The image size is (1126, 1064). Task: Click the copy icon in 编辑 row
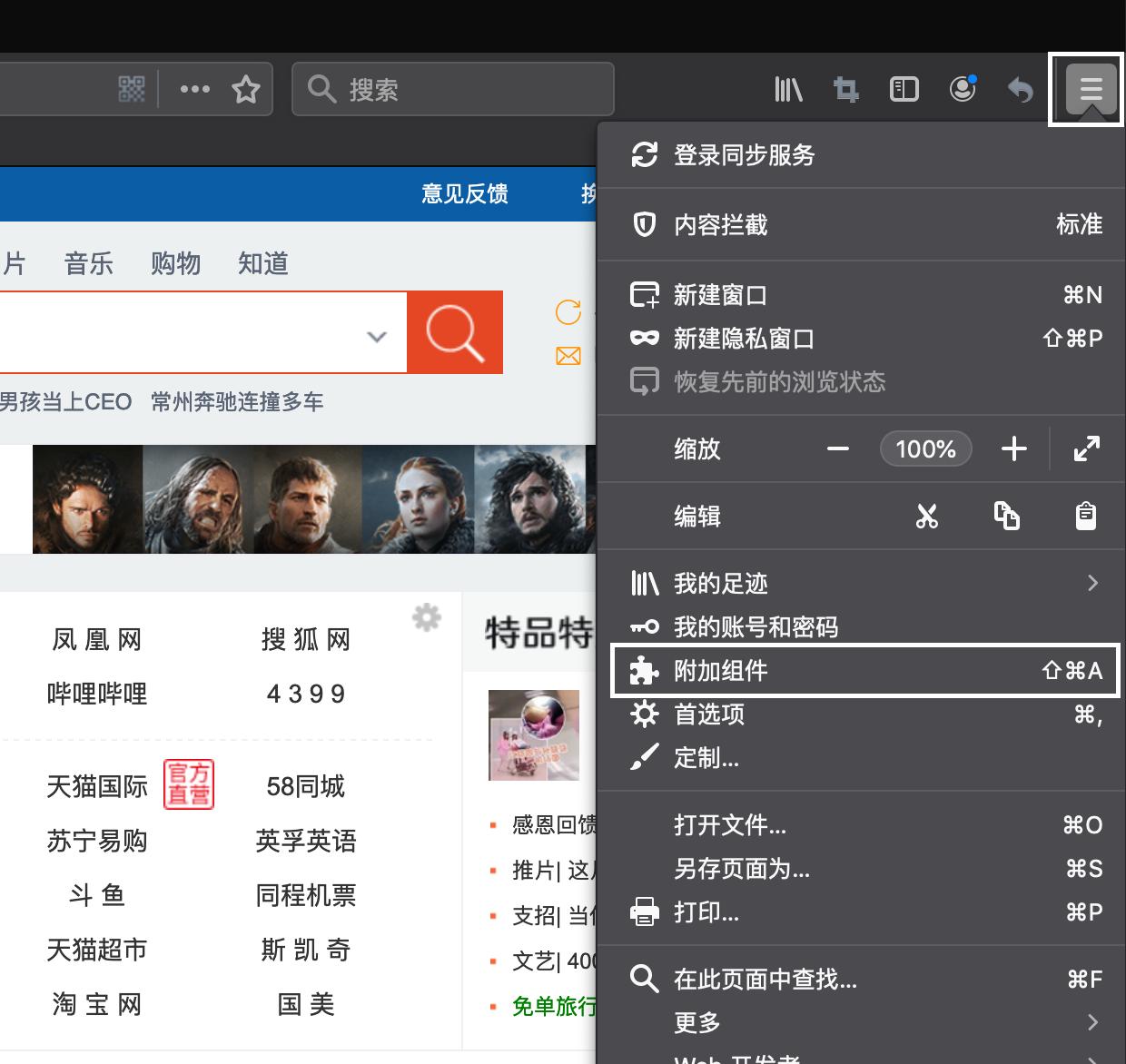tap(1008, 515)
